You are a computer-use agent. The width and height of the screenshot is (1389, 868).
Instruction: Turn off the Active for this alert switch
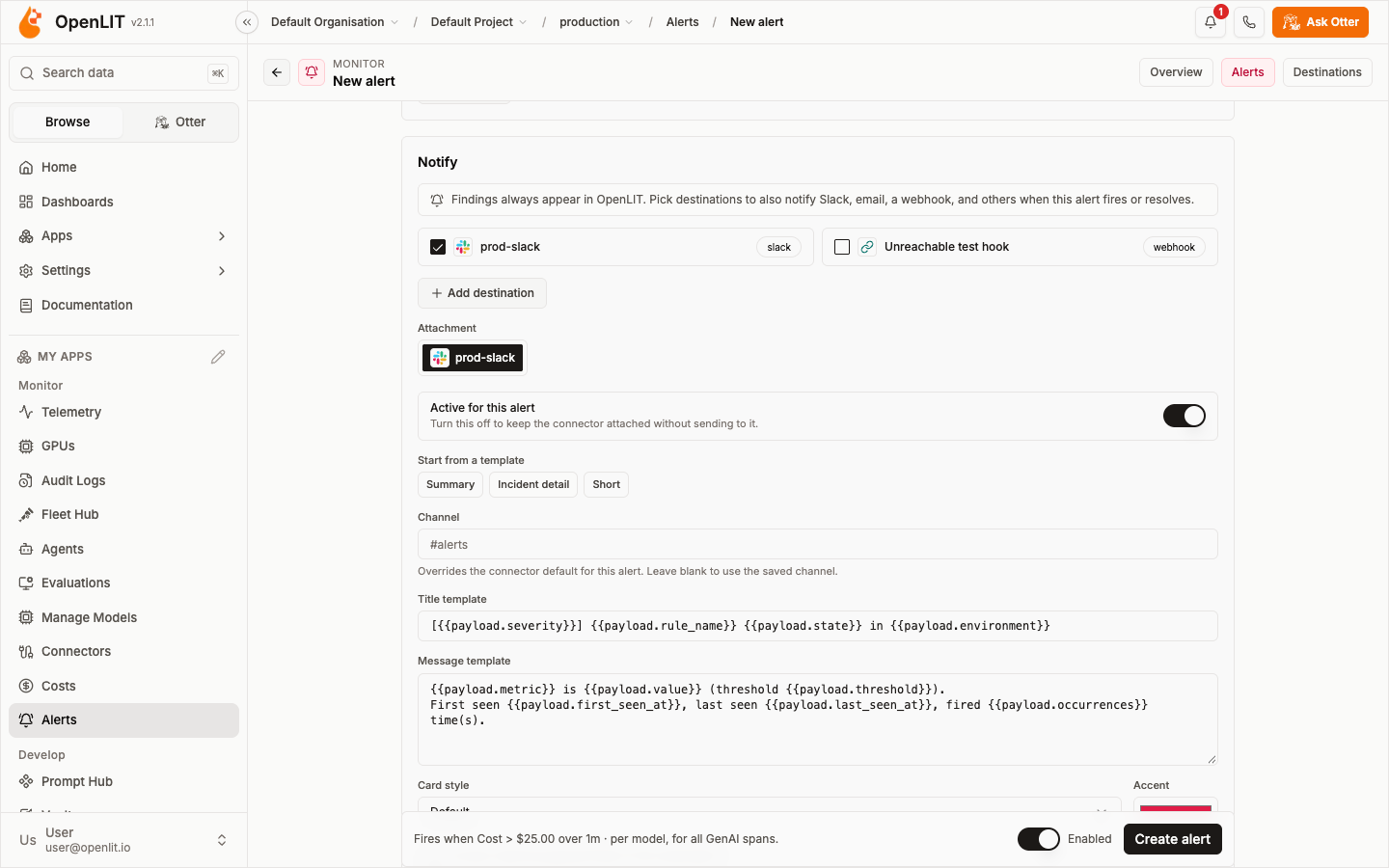coord(1185,416)
